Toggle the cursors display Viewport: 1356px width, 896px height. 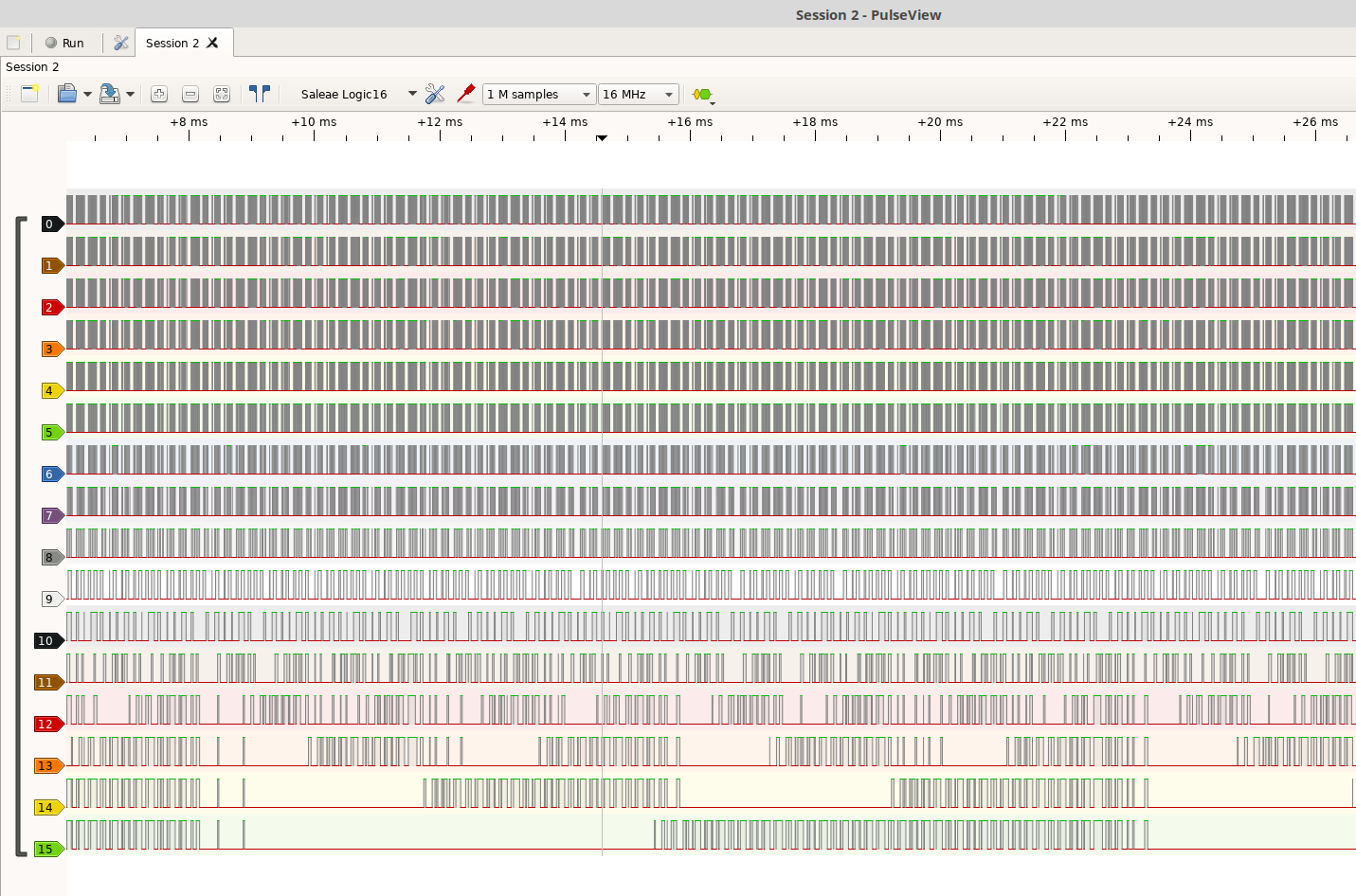coord(259,94)
